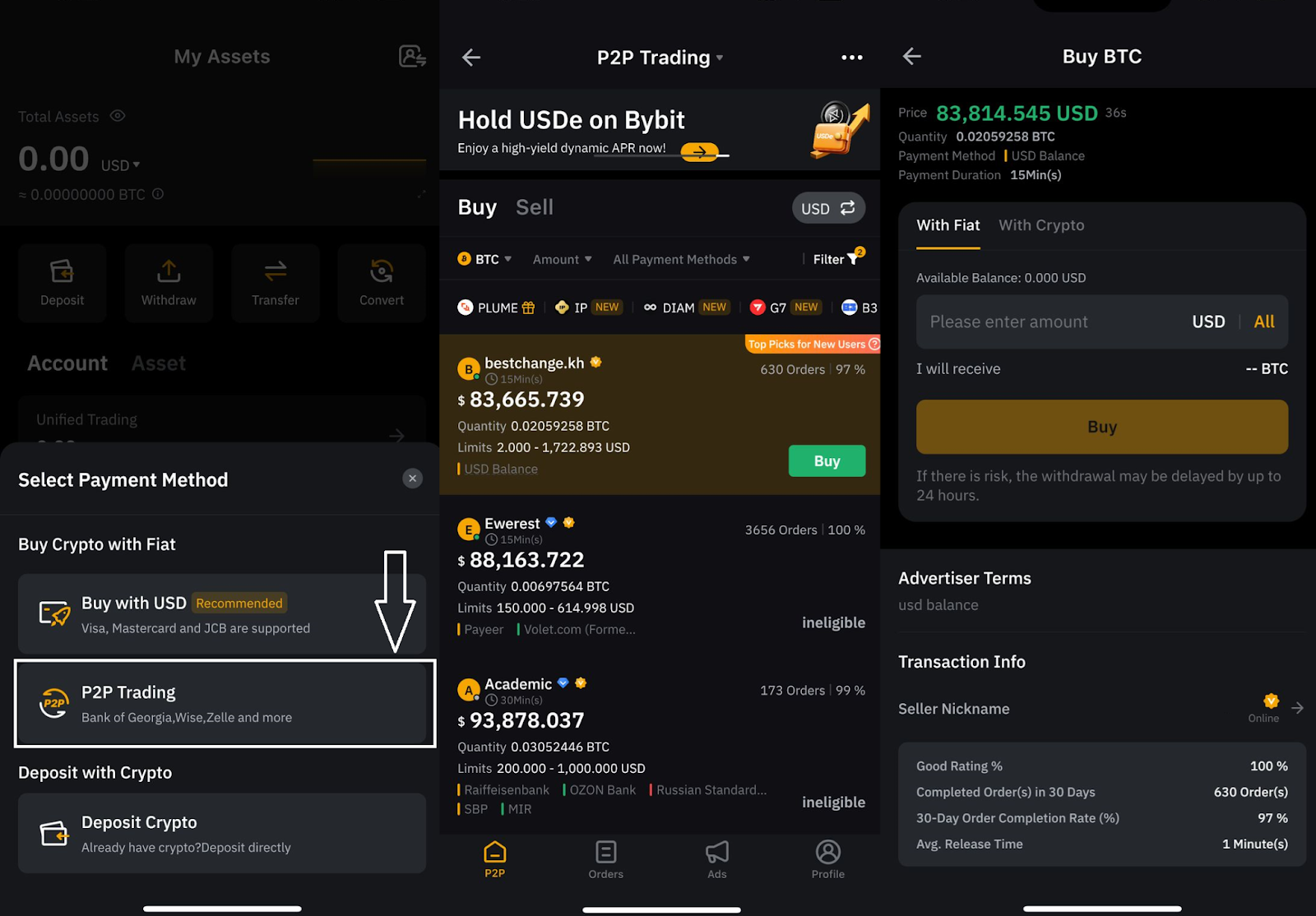1316x916 pixels.
Task: Select the G7 token chip
Action: pyautogui.click(x=785, y=308)
